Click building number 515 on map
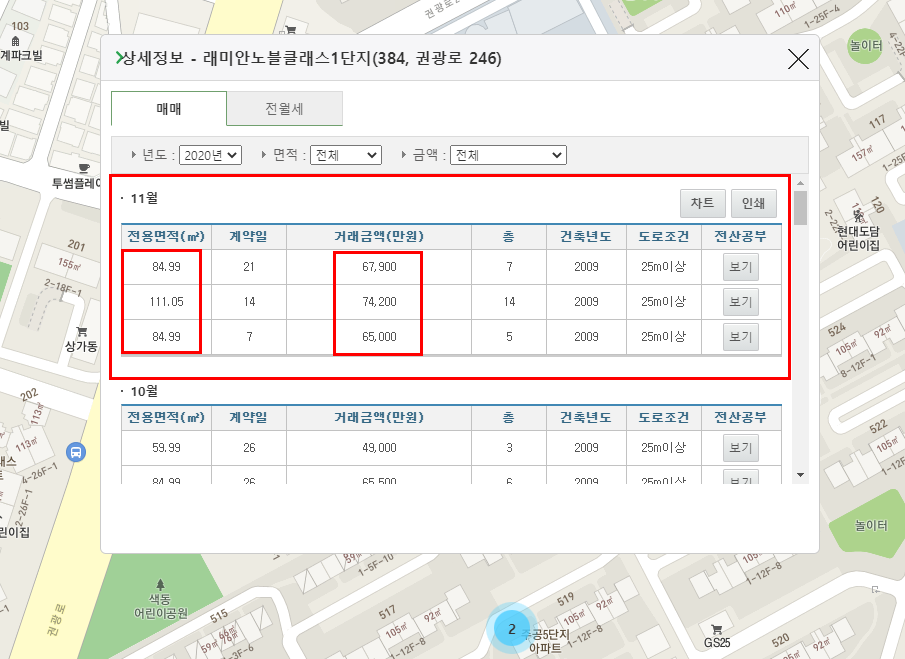Screen dimensions: 905x659 point(219,616)
